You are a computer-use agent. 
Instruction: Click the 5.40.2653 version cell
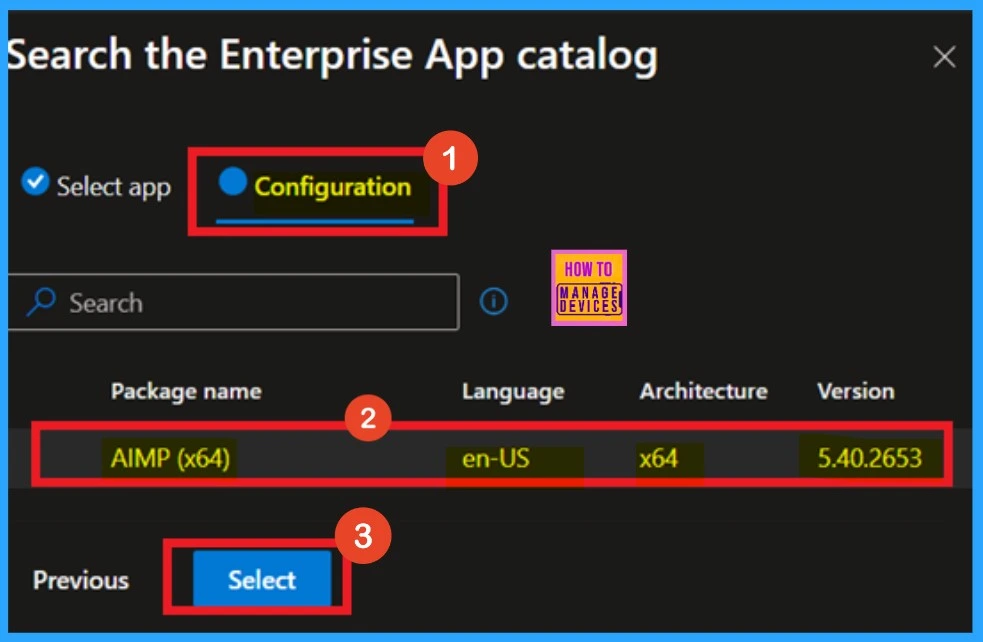click(870, 458)
